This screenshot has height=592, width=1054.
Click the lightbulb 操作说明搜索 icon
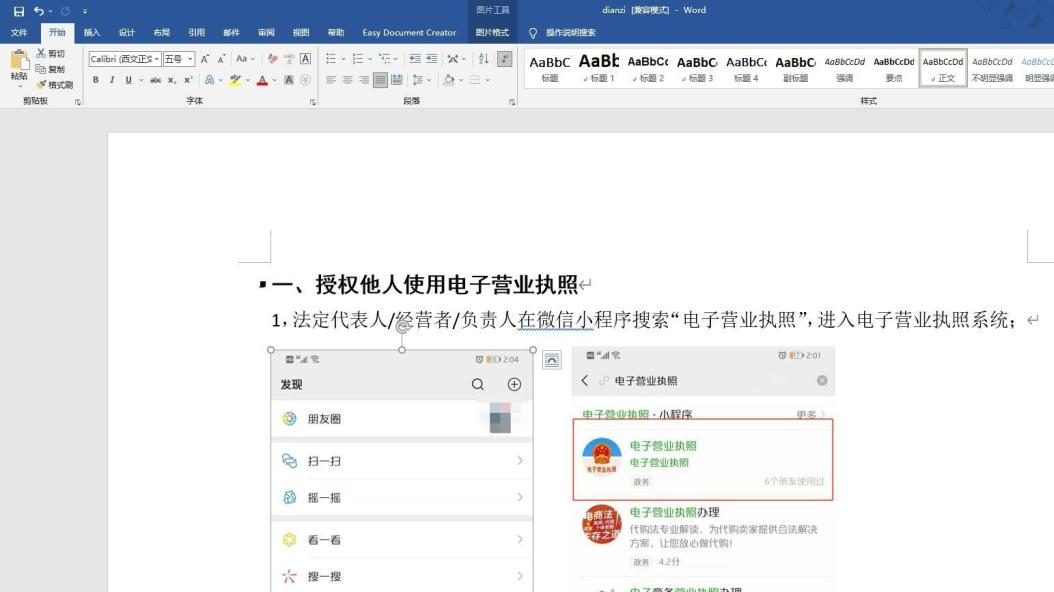[533, 33]
